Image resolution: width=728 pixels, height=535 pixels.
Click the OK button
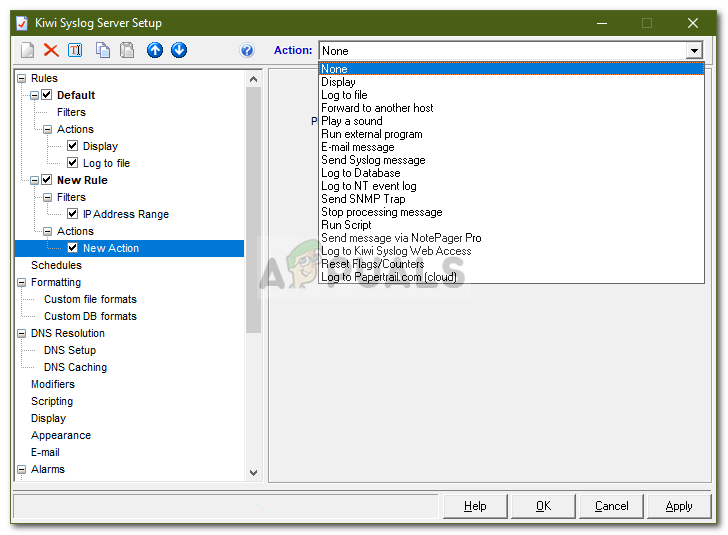543,506
